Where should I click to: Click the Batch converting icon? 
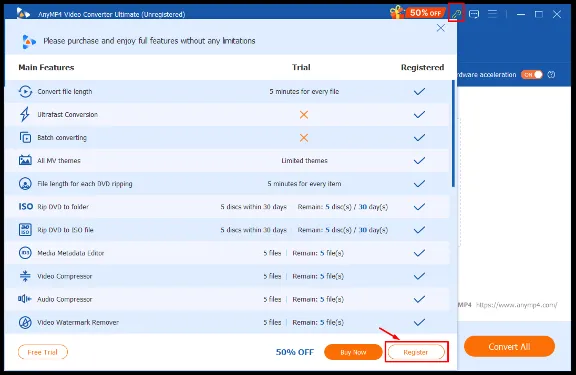[25, 137]
